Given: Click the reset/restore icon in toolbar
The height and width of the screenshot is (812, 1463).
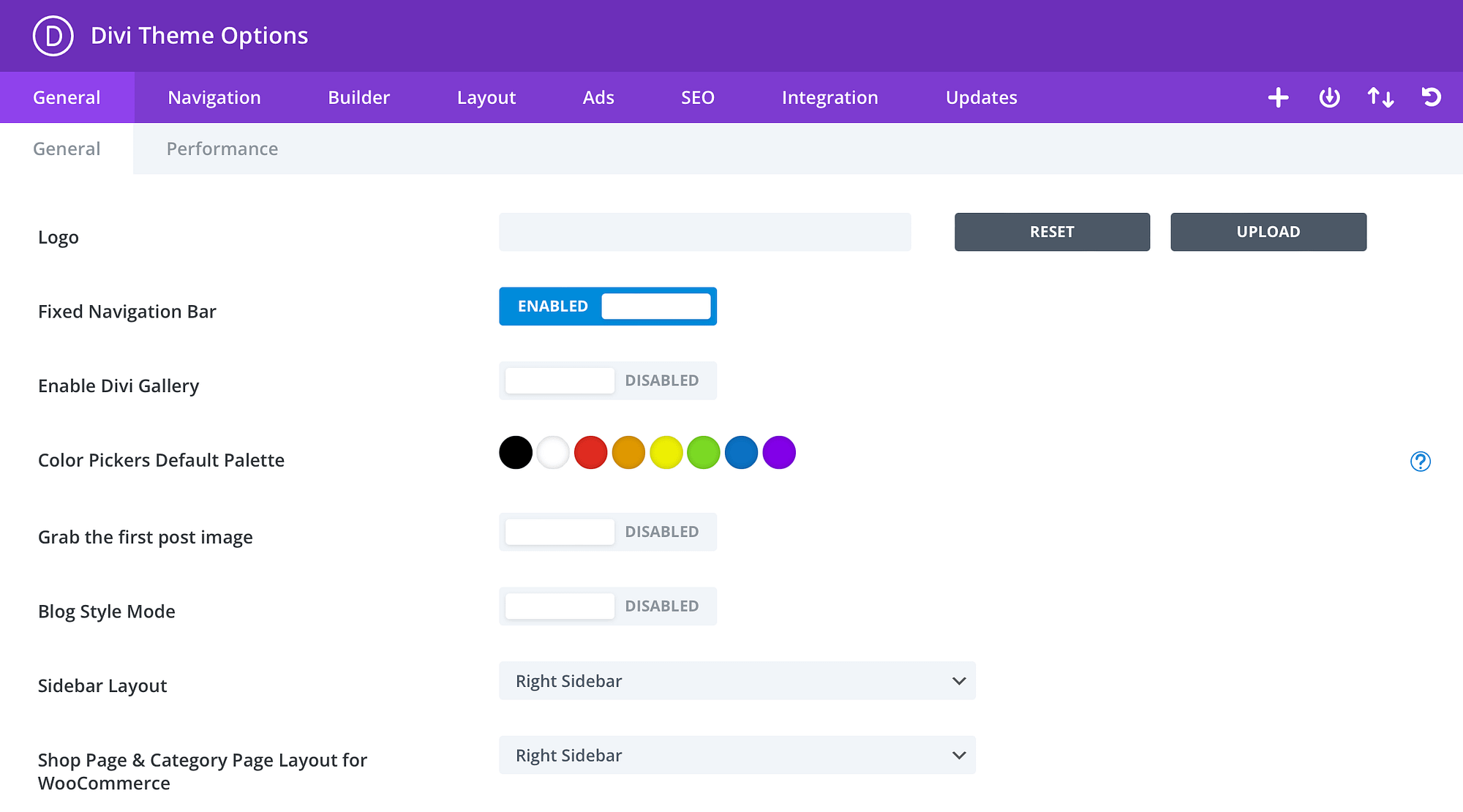Looking at the screenshot, I should pos(1431,97).
